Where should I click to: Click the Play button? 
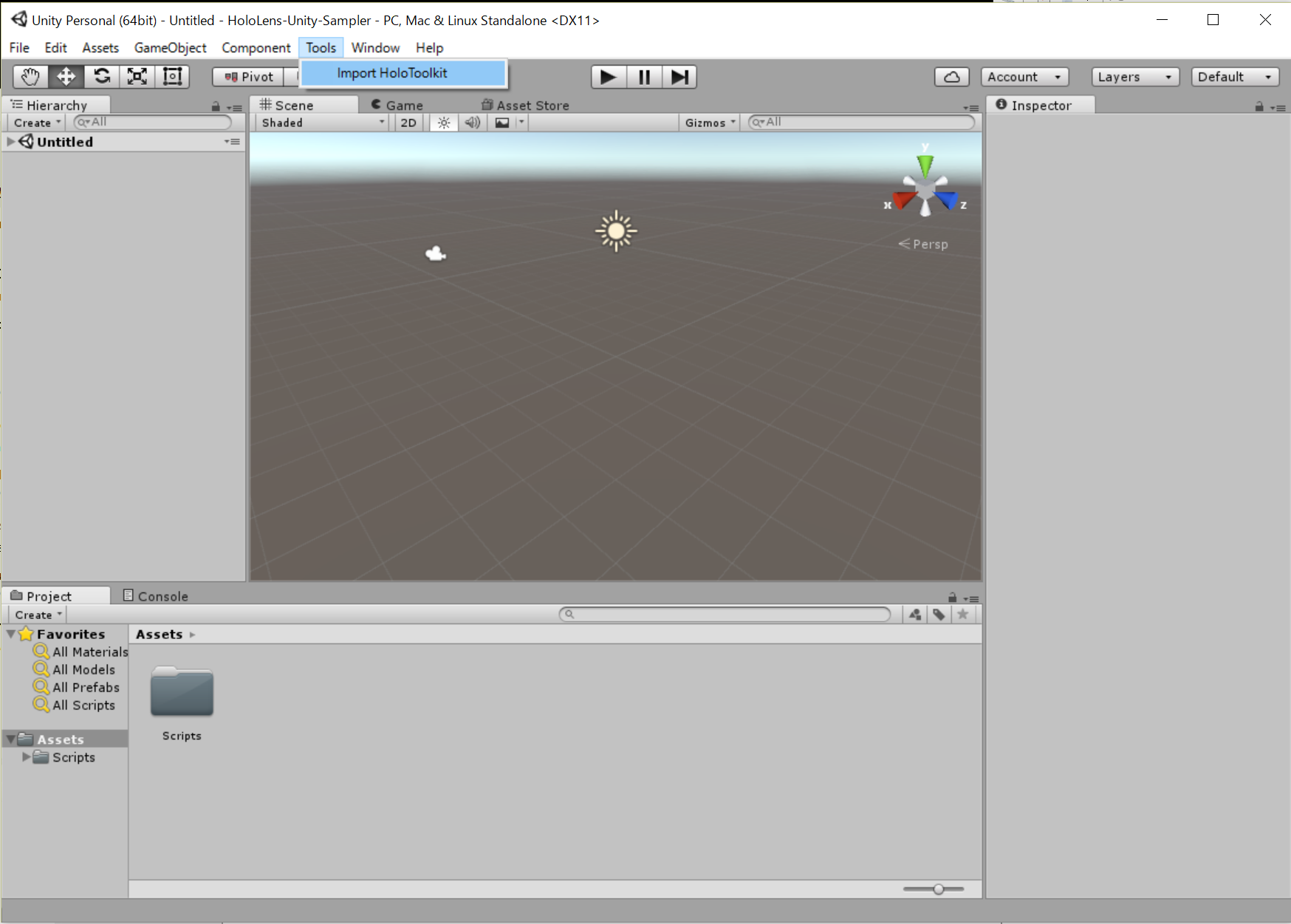(x=609, y=77)
